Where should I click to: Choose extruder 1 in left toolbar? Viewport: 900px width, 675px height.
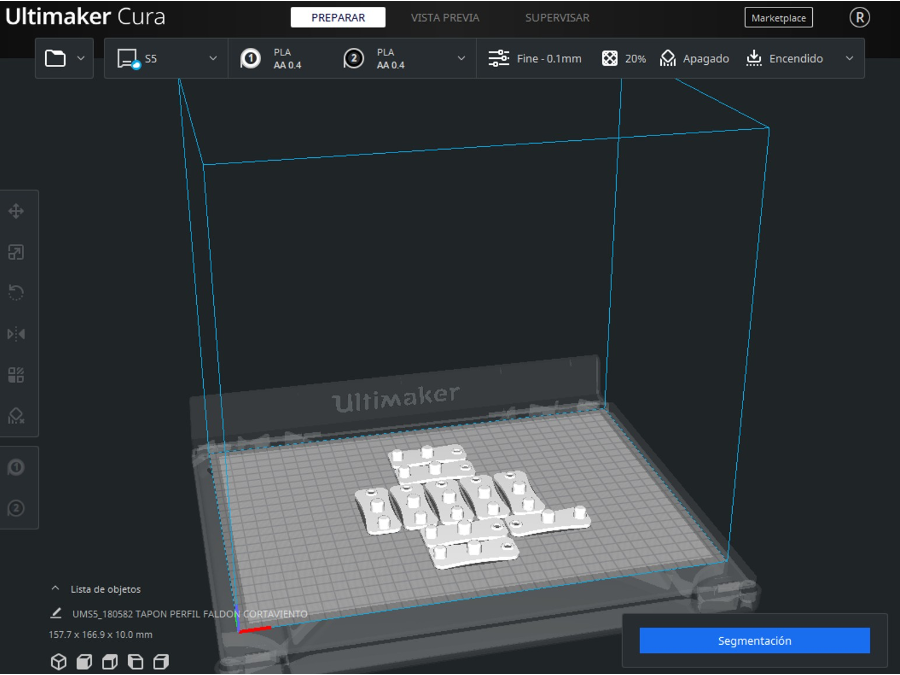(16, 468)
